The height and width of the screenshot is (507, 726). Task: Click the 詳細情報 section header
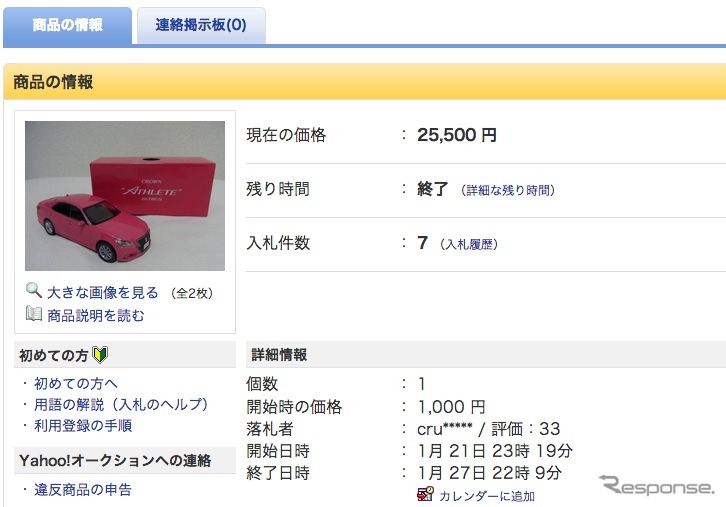(486, 355)
